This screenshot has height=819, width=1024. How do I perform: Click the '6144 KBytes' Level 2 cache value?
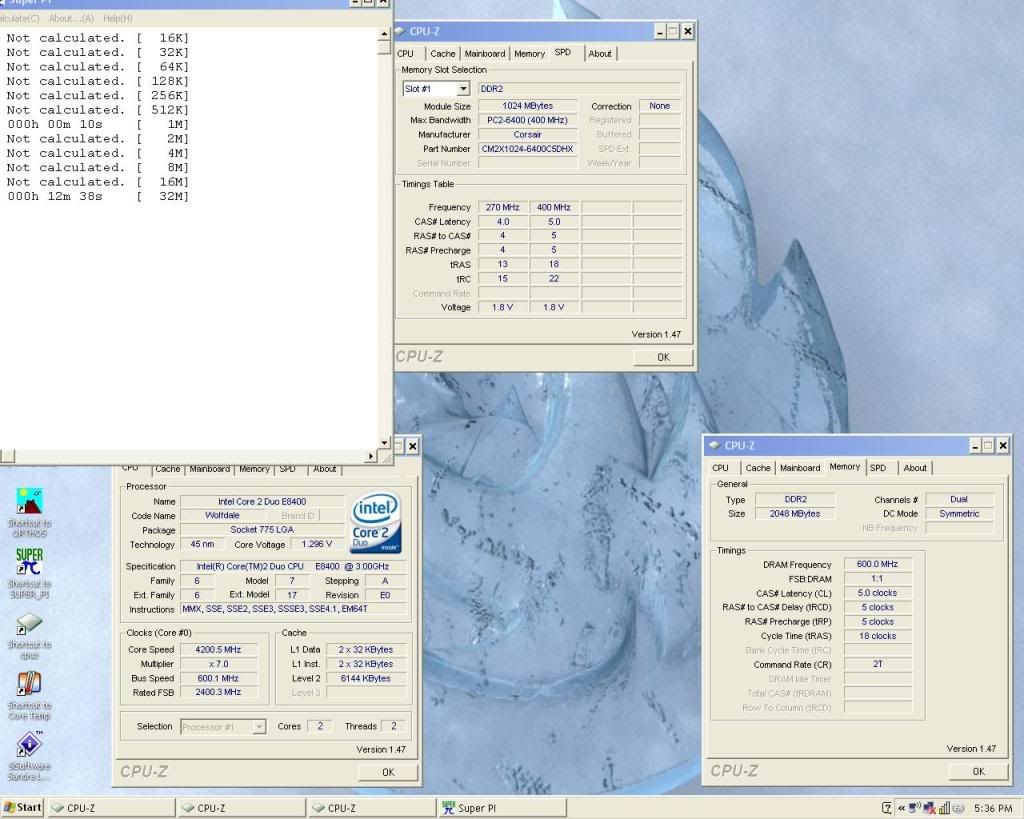click(366, 679)
